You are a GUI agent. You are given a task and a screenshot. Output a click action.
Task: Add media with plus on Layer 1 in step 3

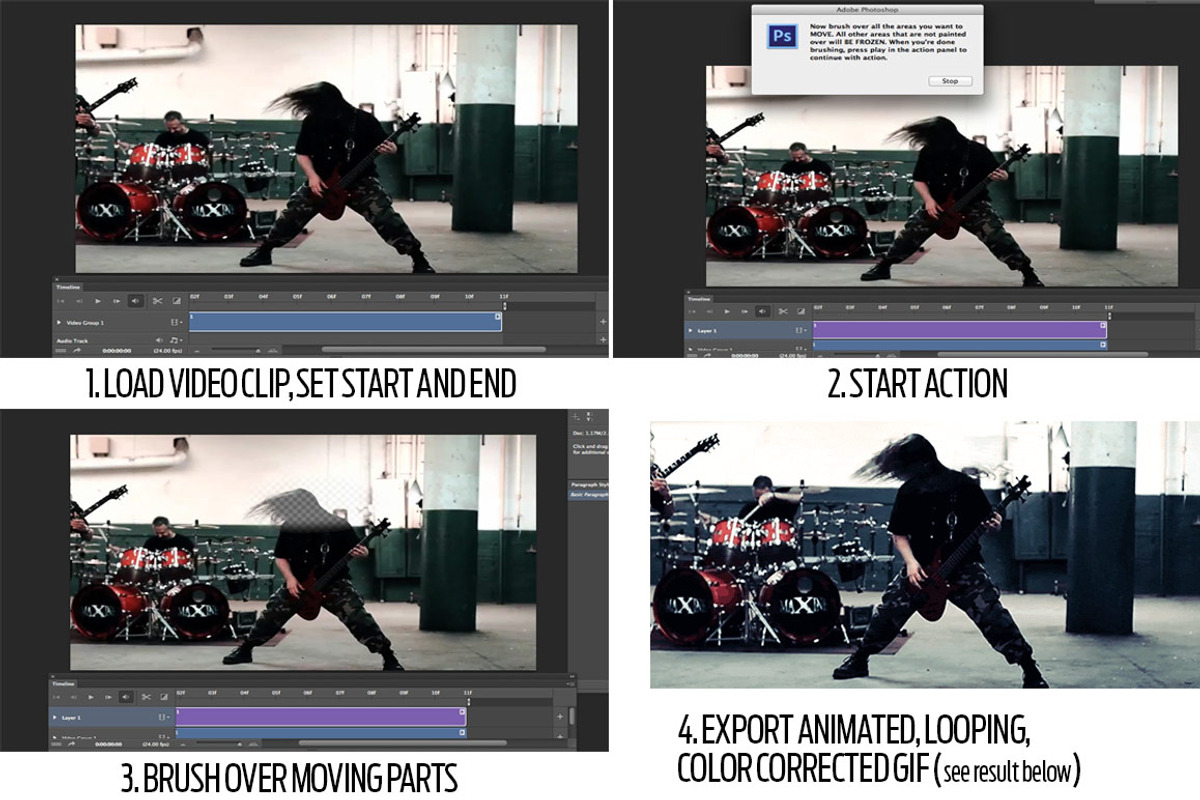[x=560, y=716]
